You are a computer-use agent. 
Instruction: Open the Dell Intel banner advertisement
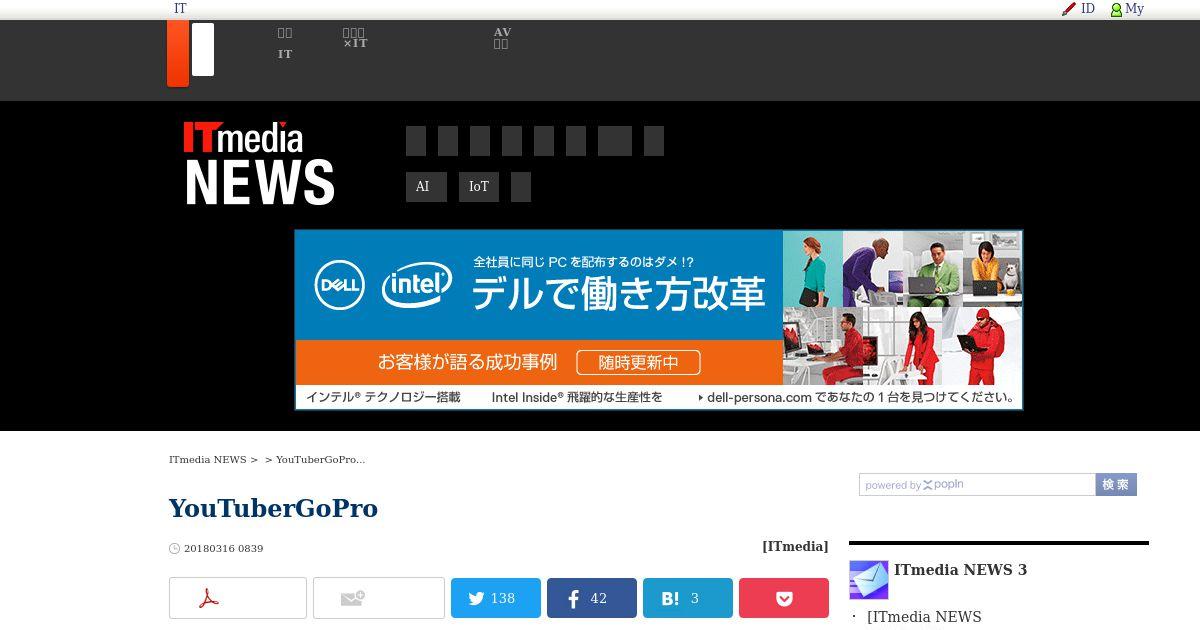658,320
